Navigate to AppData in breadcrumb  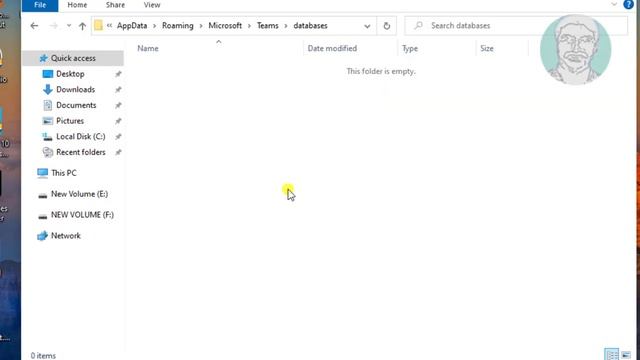point(132,25)
